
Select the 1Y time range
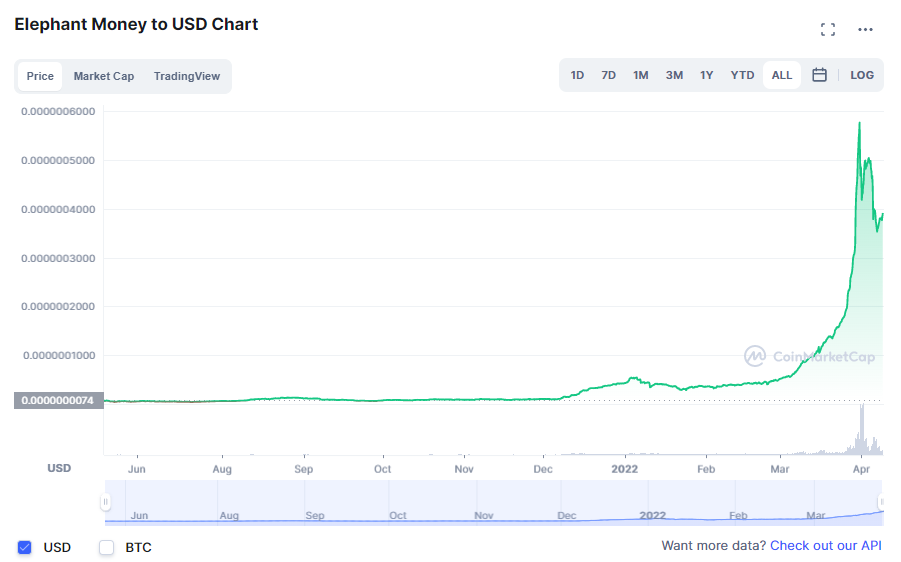(706, 75)
